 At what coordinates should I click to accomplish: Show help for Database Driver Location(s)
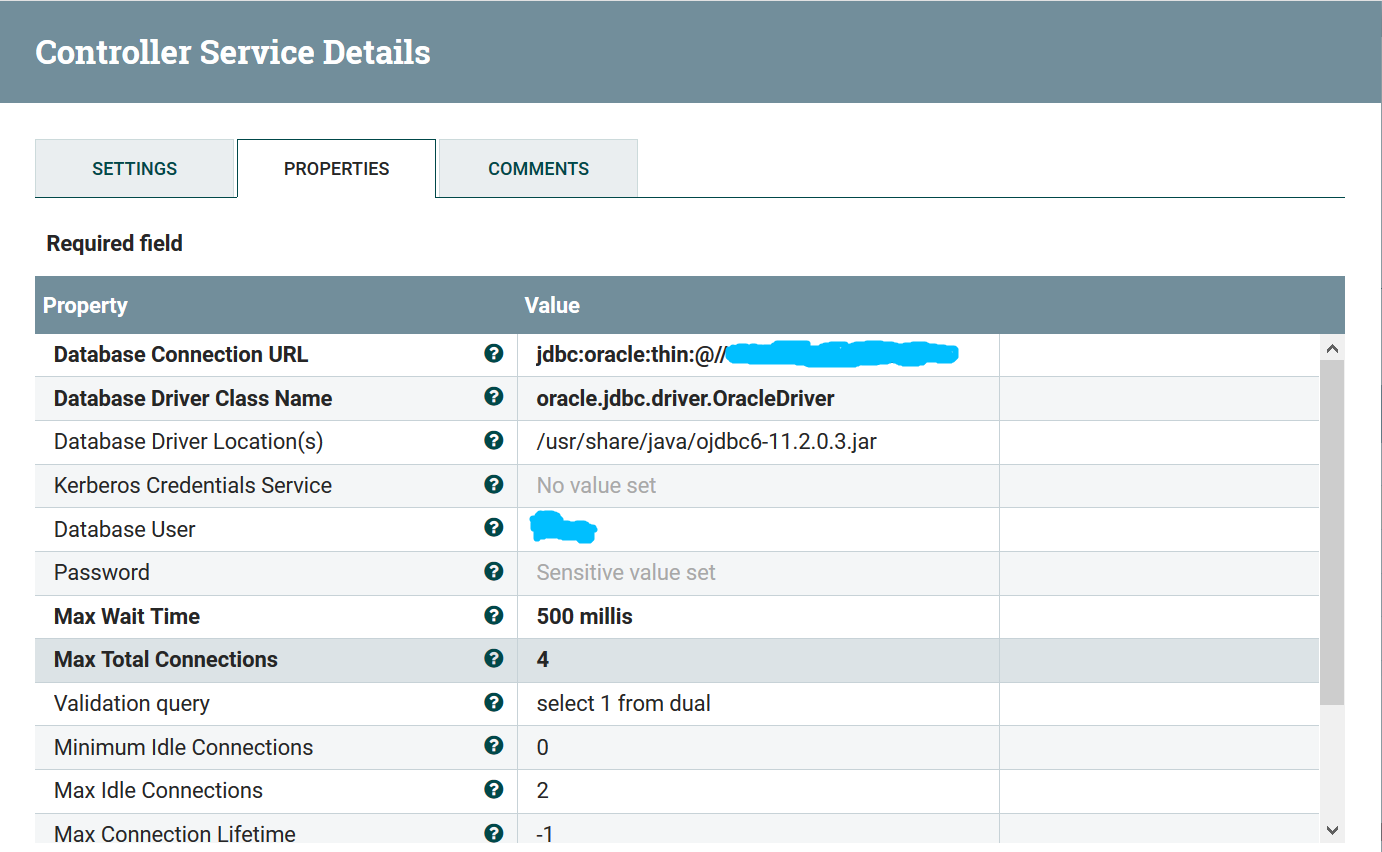pyautogui.click(x=493, y=440)
